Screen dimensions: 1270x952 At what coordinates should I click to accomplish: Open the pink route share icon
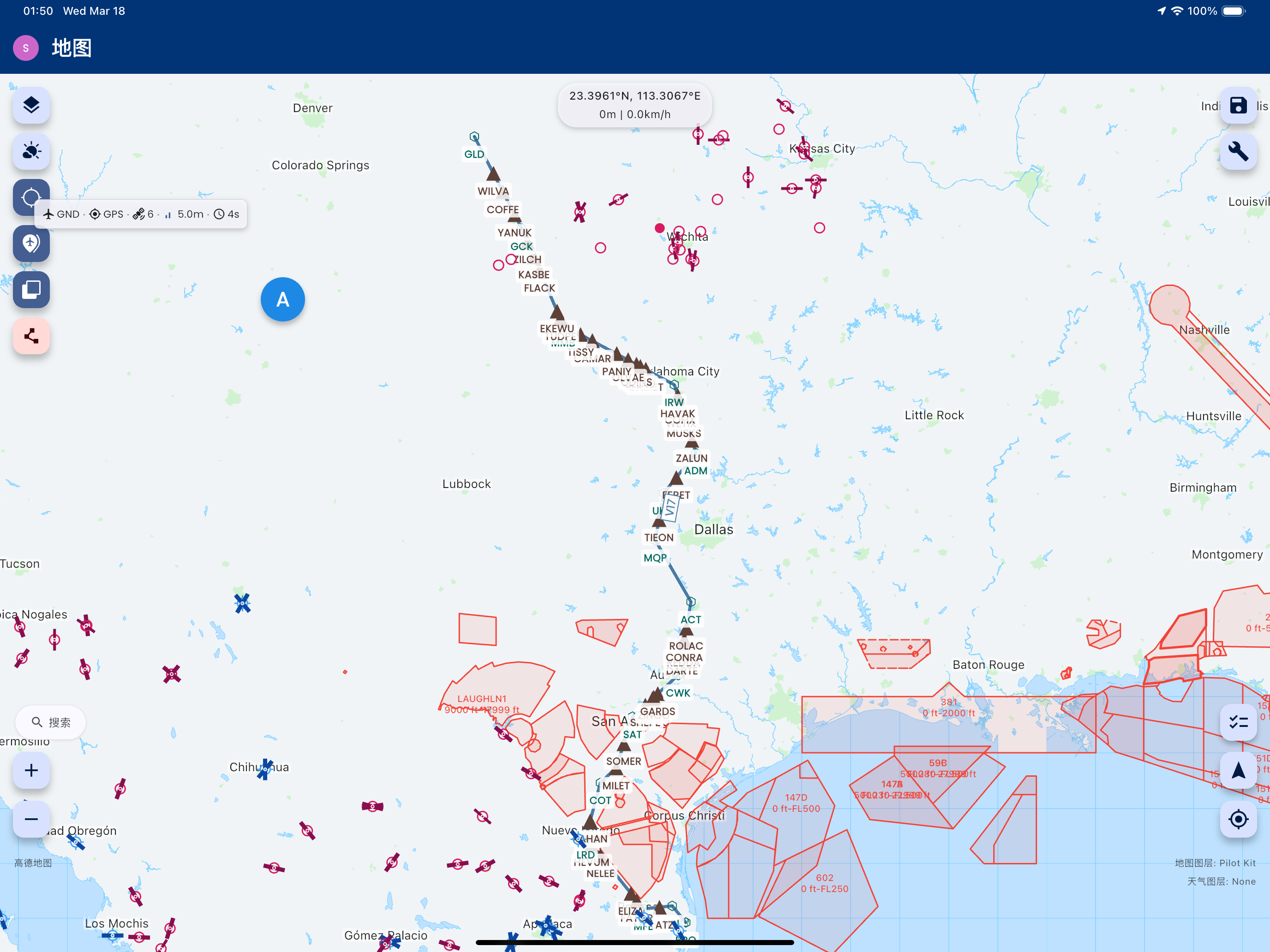(x=31, y=336)
